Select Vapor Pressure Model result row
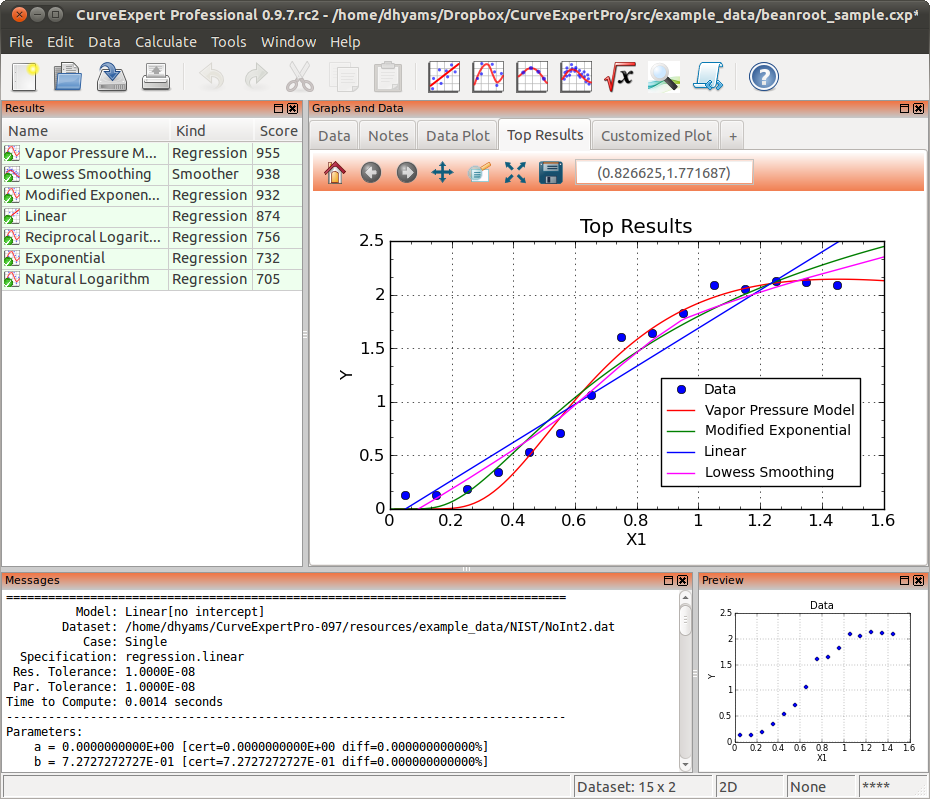 click(x=90, y=153)
